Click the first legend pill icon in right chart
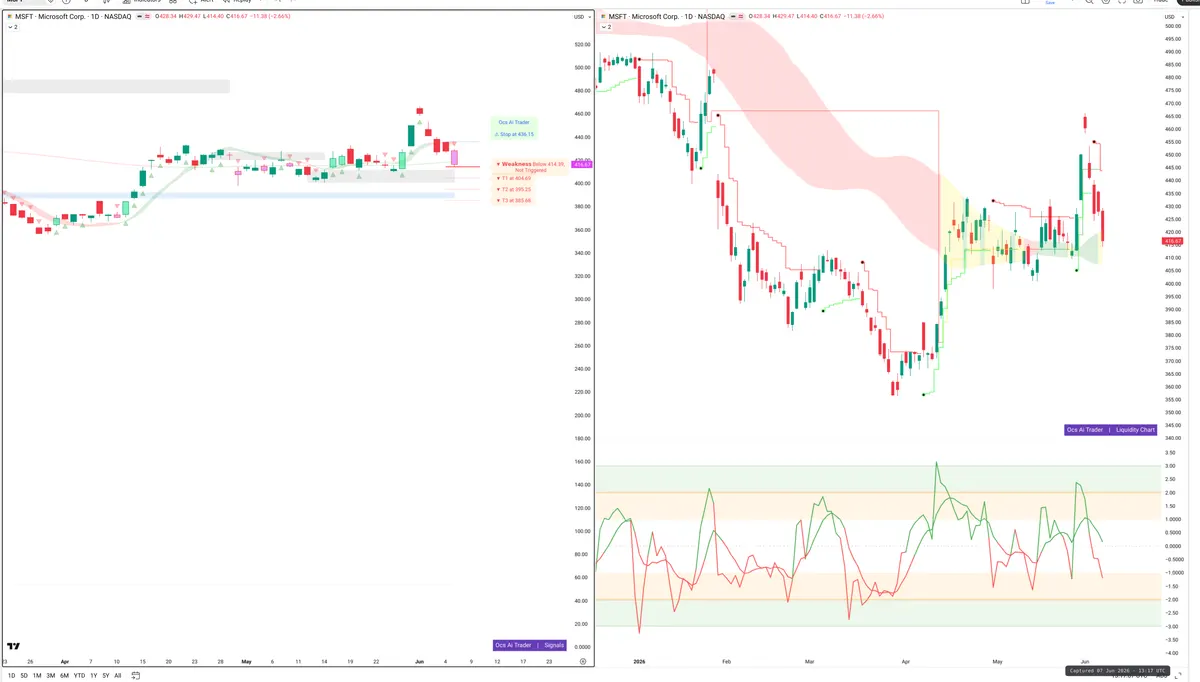This screenshot has width=1200, height=682. (733, 16)
